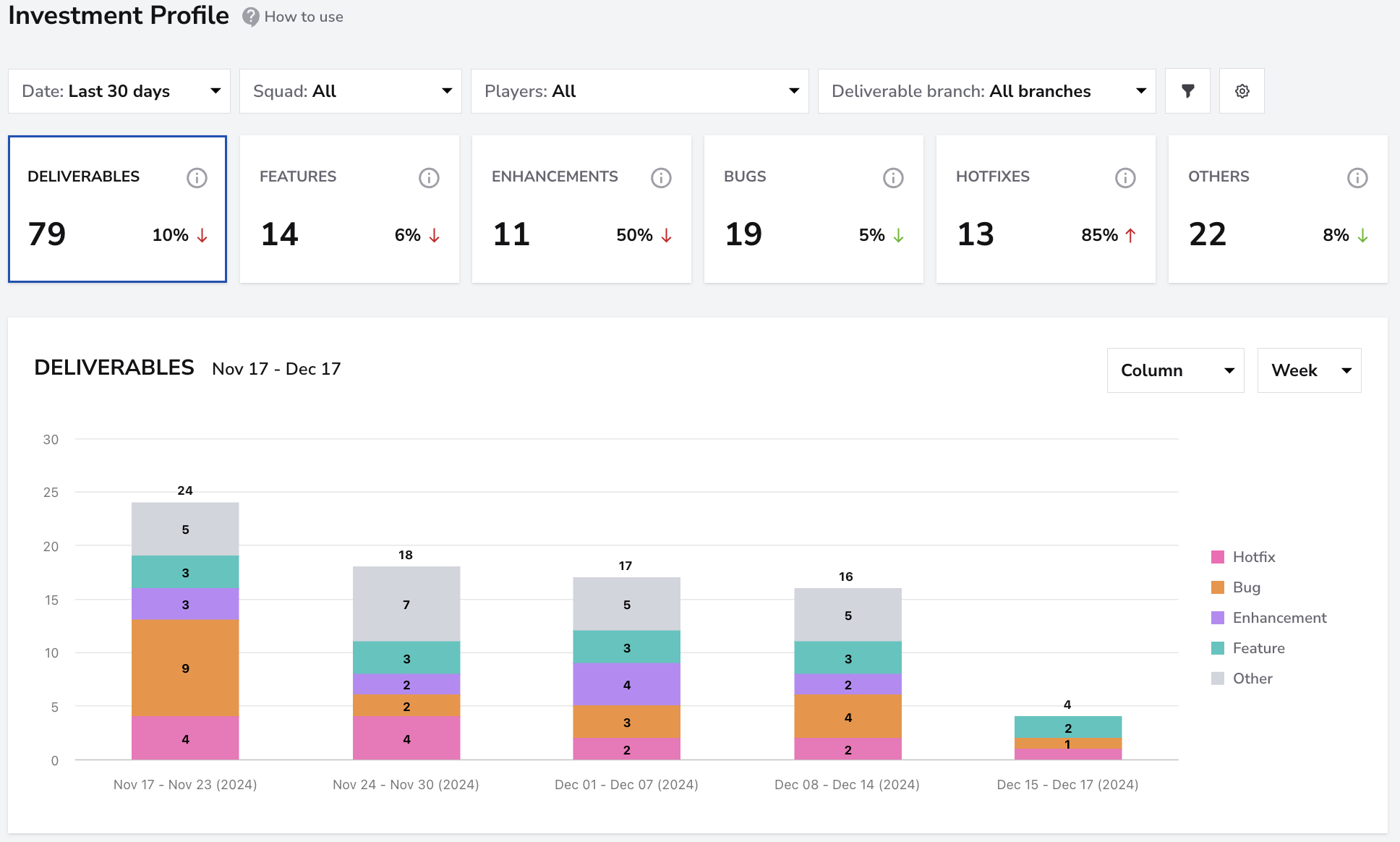The image size is (1400, 842).
Task: Click the Bug color swatch in legend
Action: point(1218,587)
